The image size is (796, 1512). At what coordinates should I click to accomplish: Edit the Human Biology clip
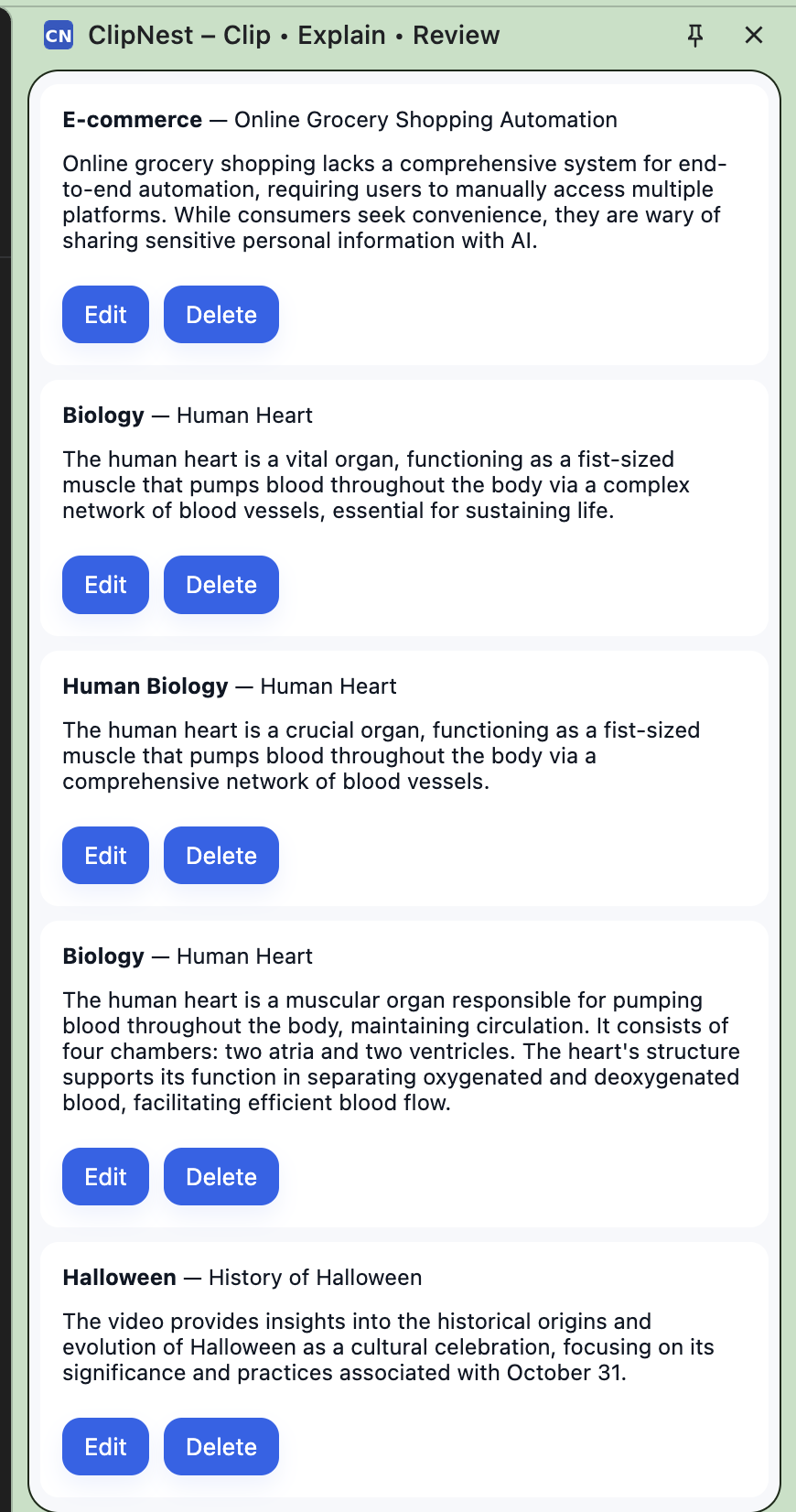click(105, 856)
